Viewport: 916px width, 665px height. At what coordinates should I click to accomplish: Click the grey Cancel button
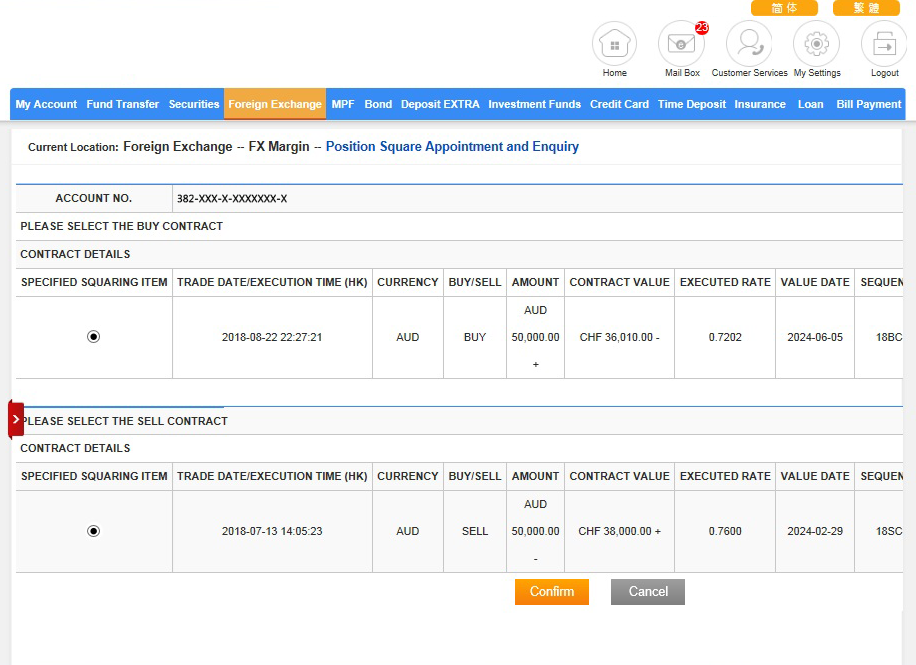pyautogui.click(x=648, y=592)
